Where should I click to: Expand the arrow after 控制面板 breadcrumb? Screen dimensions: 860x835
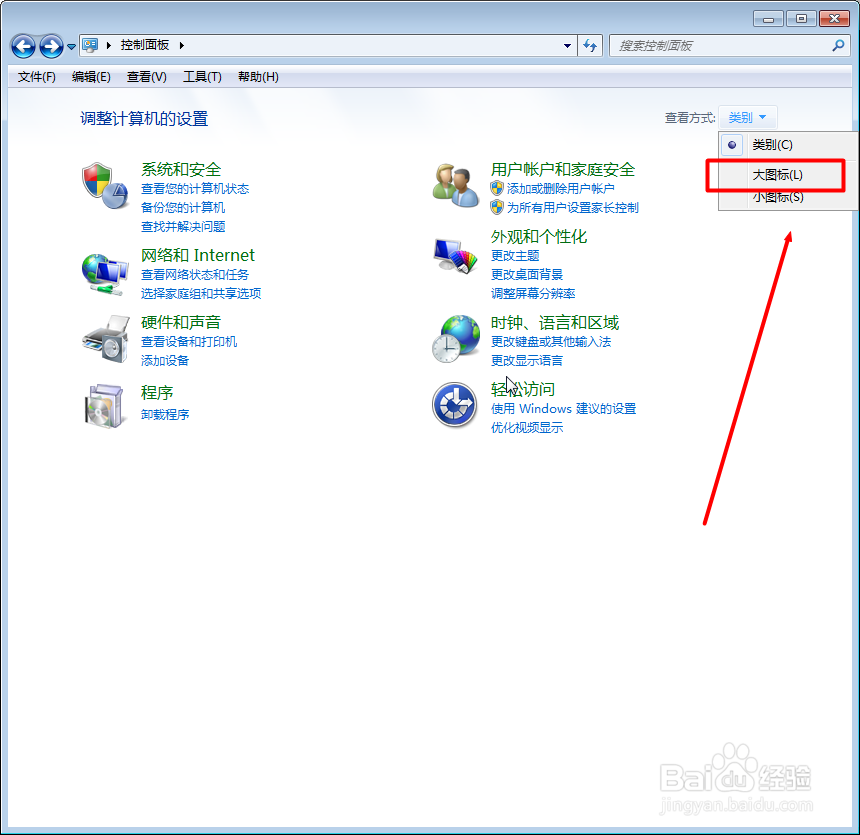point(182,45)
